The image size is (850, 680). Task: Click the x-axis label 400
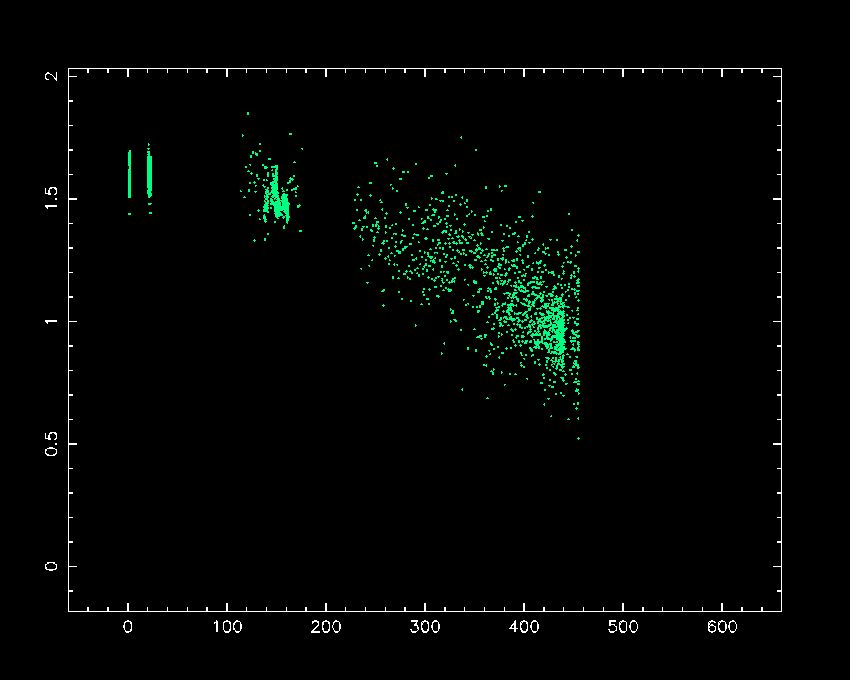524,627
